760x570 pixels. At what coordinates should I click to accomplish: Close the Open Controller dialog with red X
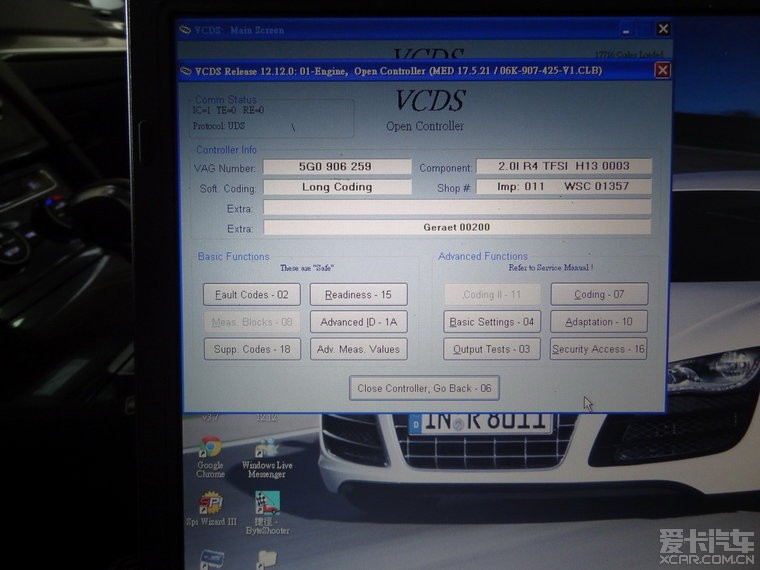click(663, 71)
